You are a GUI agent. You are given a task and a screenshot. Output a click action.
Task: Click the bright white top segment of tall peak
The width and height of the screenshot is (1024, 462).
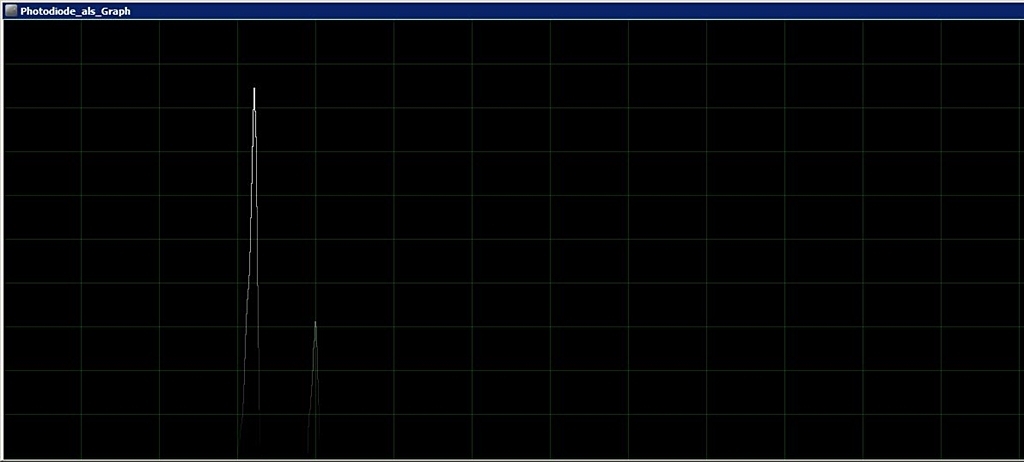point(254,100)
